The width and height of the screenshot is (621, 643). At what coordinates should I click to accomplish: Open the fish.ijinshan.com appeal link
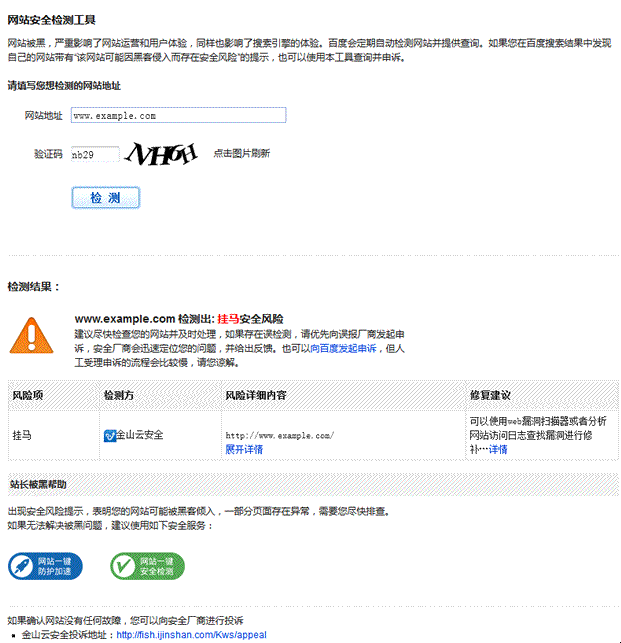[192, 635]
